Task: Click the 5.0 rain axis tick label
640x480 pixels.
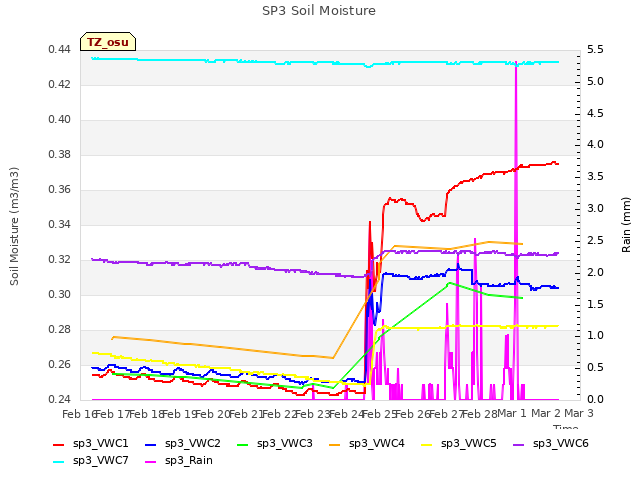Action: click(x=595, y=82)
